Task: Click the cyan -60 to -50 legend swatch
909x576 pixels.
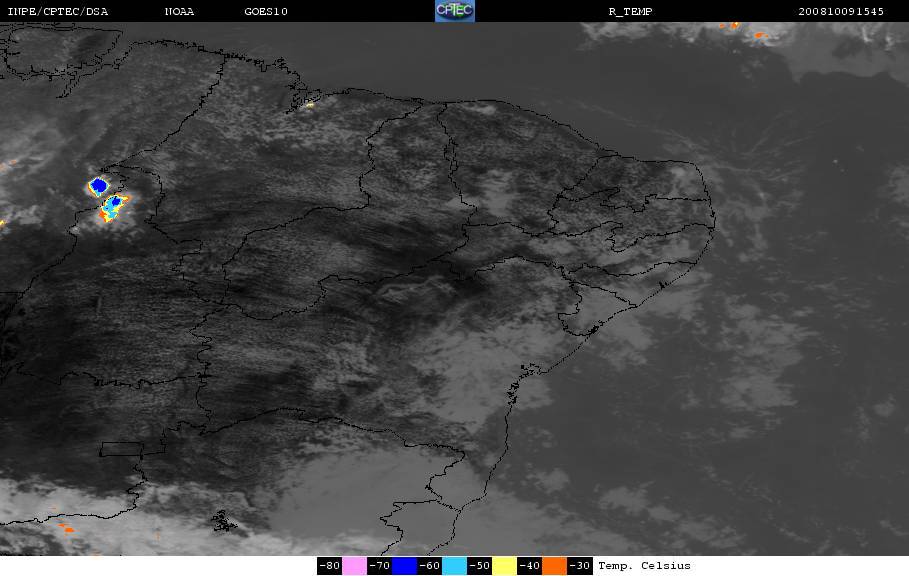Action: [454, 566]
